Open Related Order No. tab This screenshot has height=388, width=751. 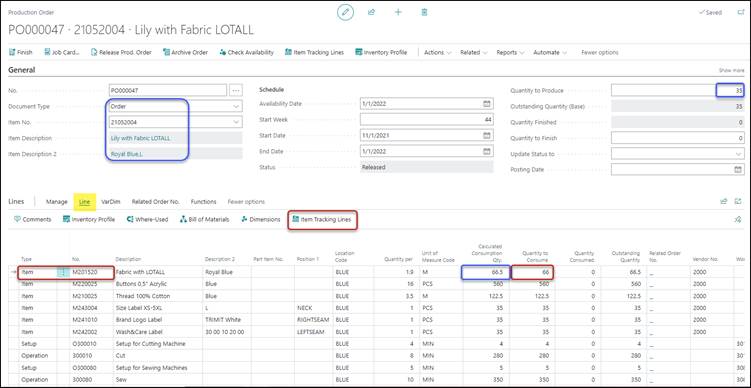coord(156,202)
